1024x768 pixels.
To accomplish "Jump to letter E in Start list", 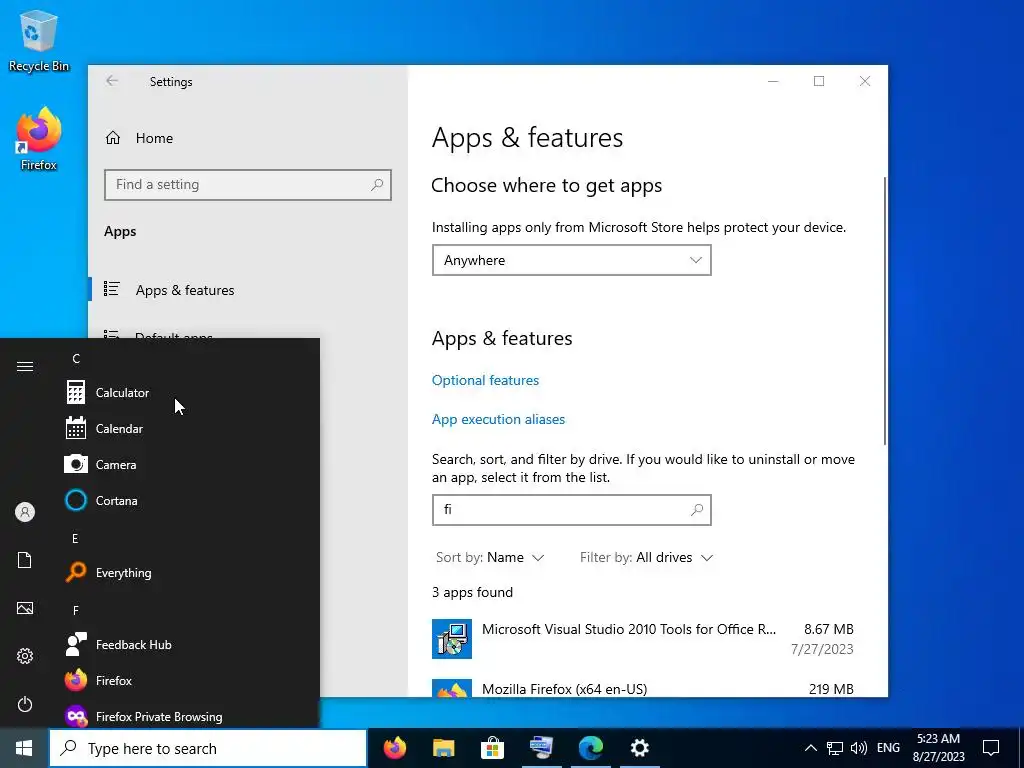I will (x=75, y=538).
